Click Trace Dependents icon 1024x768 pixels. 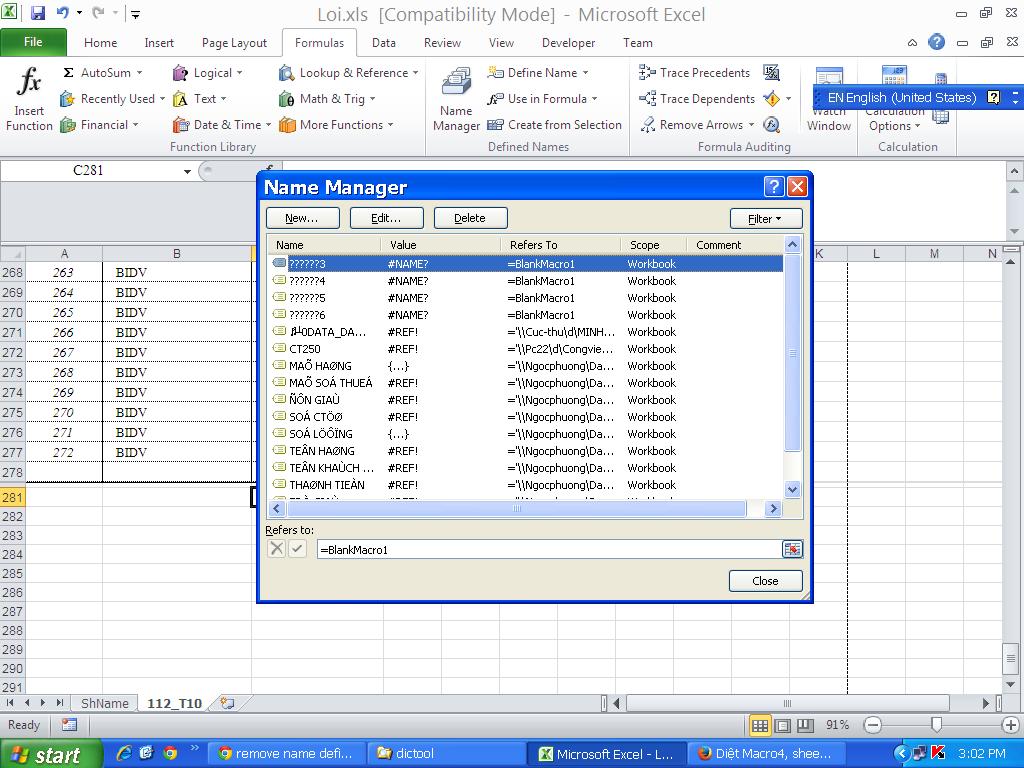[647, 99]
